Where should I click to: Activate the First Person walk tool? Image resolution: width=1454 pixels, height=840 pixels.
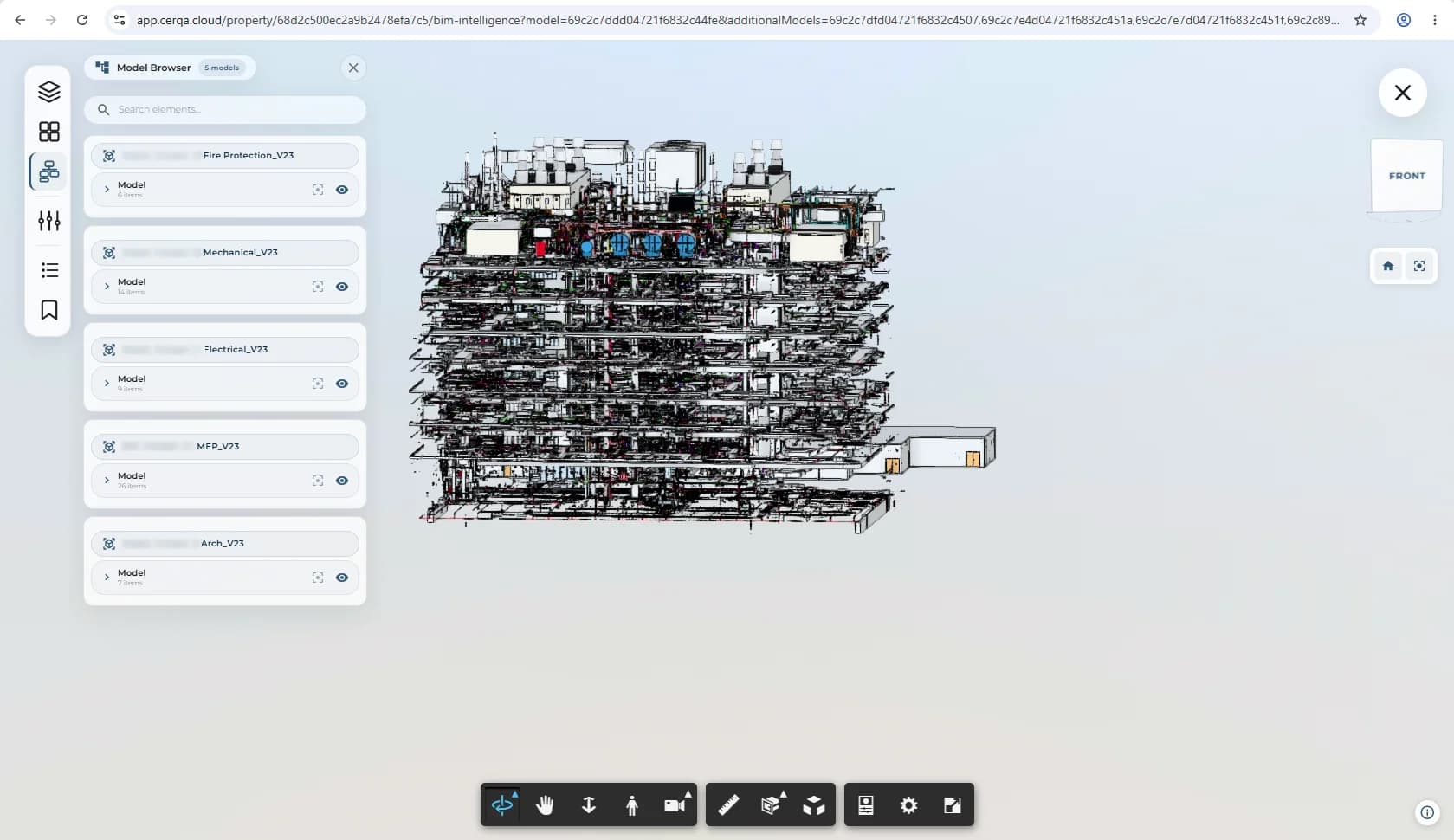coord(632,805)
